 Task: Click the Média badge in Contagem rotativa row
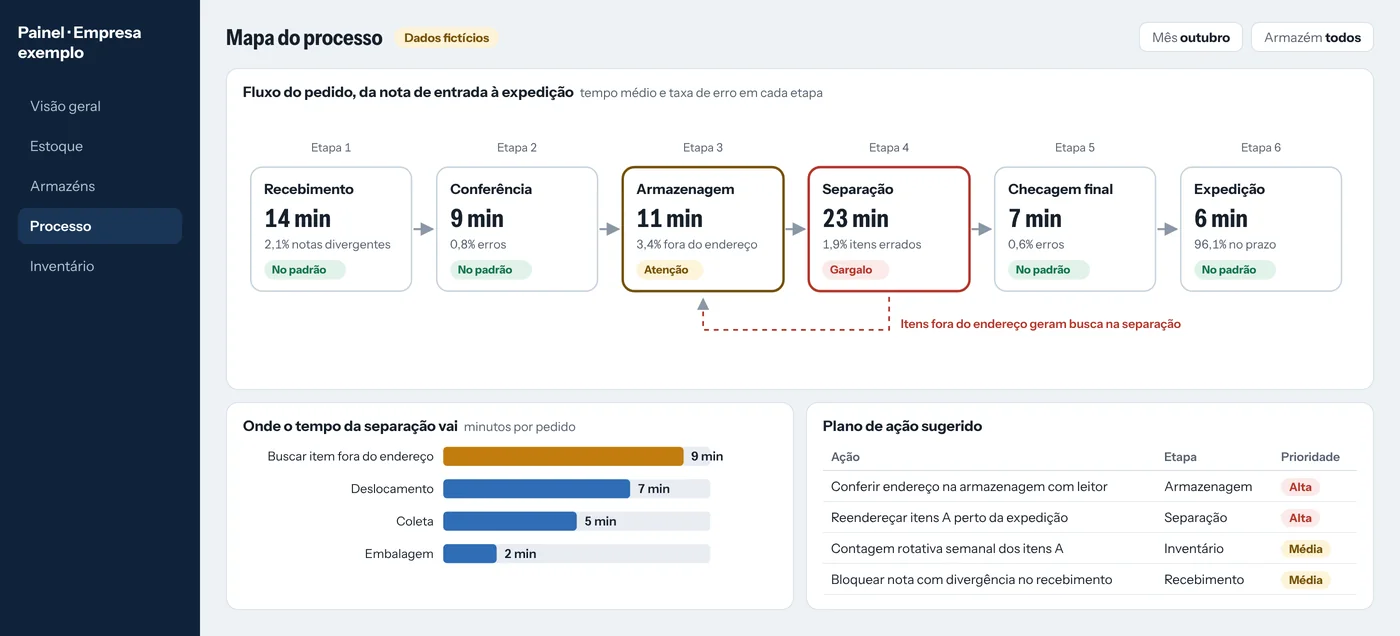coord(1306,549)
